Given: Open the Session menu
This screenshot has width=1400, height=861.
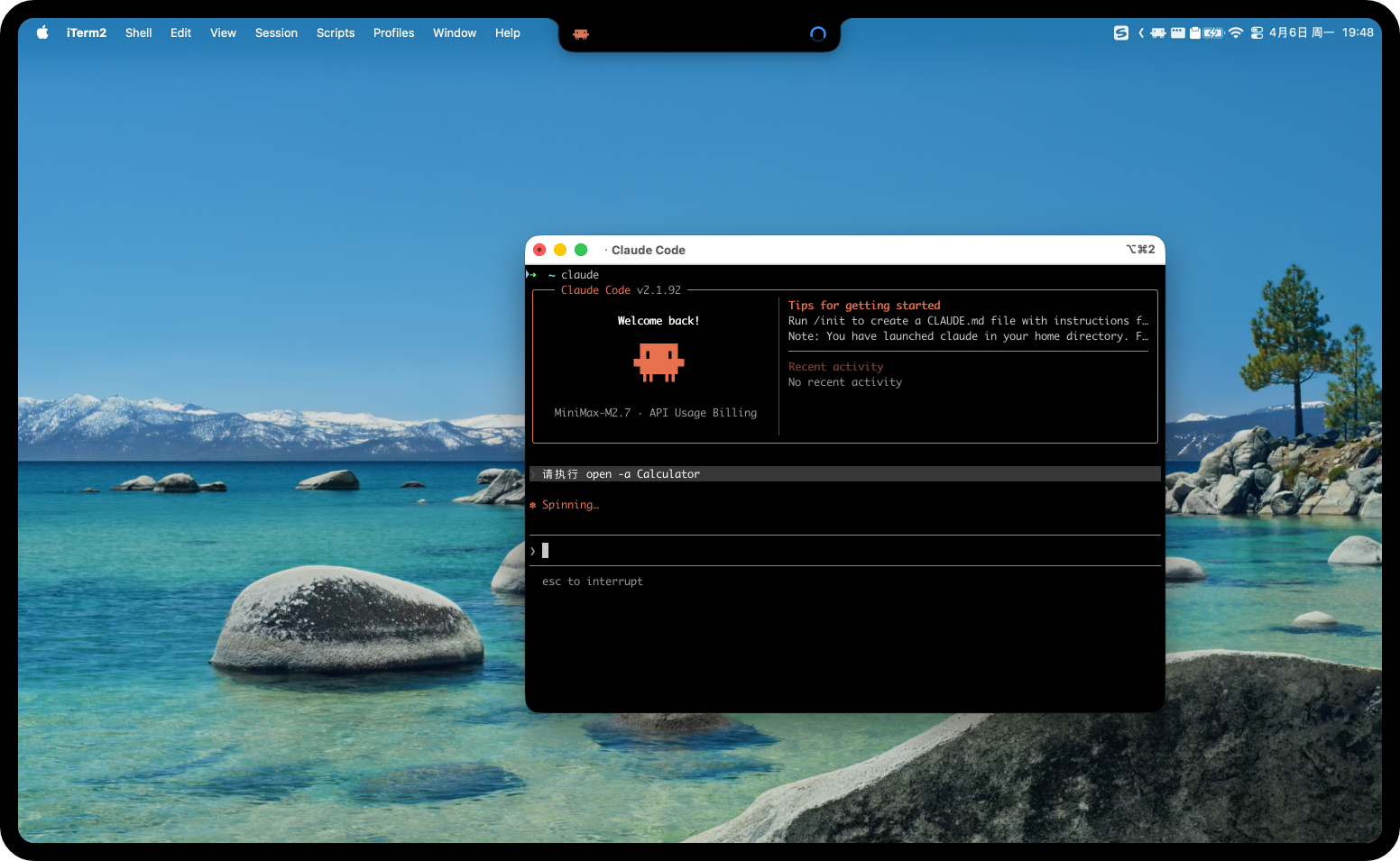Looking at the screenshot, I should [x=276, y=32].
